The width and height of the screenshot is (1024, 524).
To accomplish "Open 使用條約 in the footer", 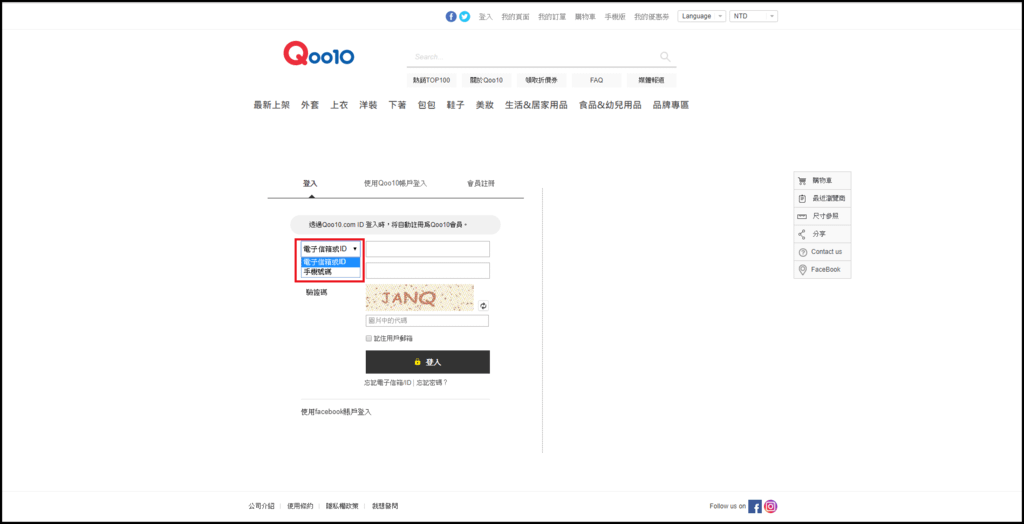I will tap(300, 506).
